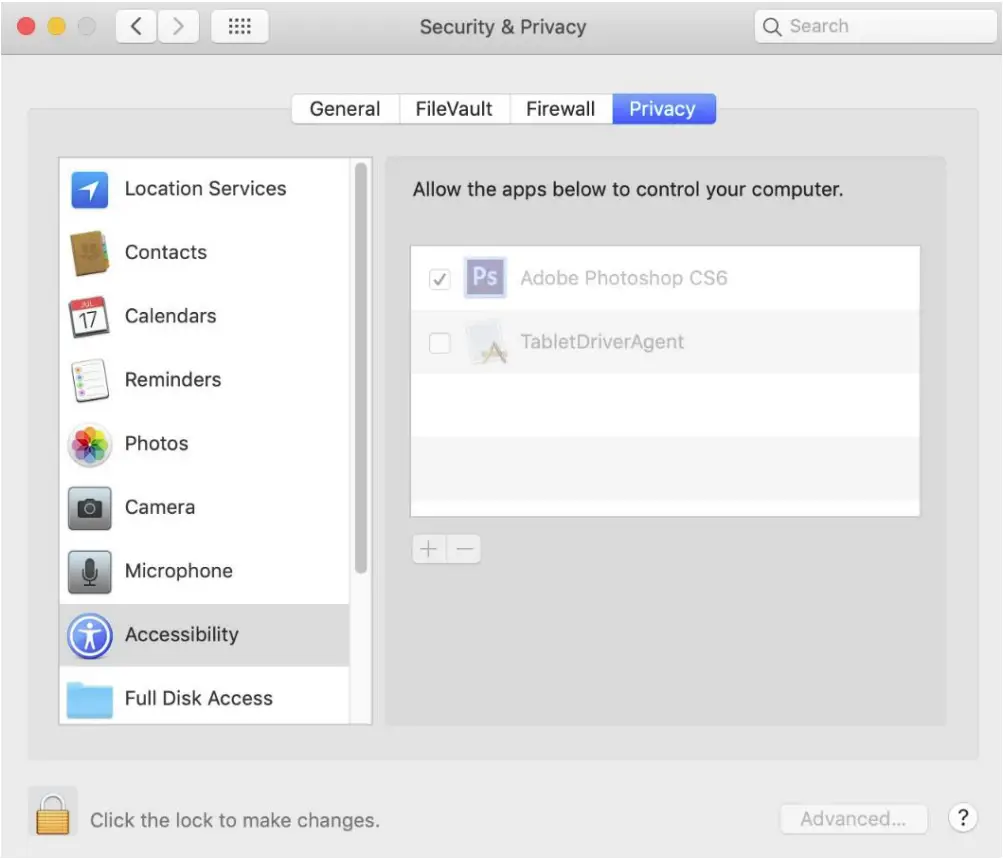
Task: Minimize window with yellow button
Action: click(57, 26)
